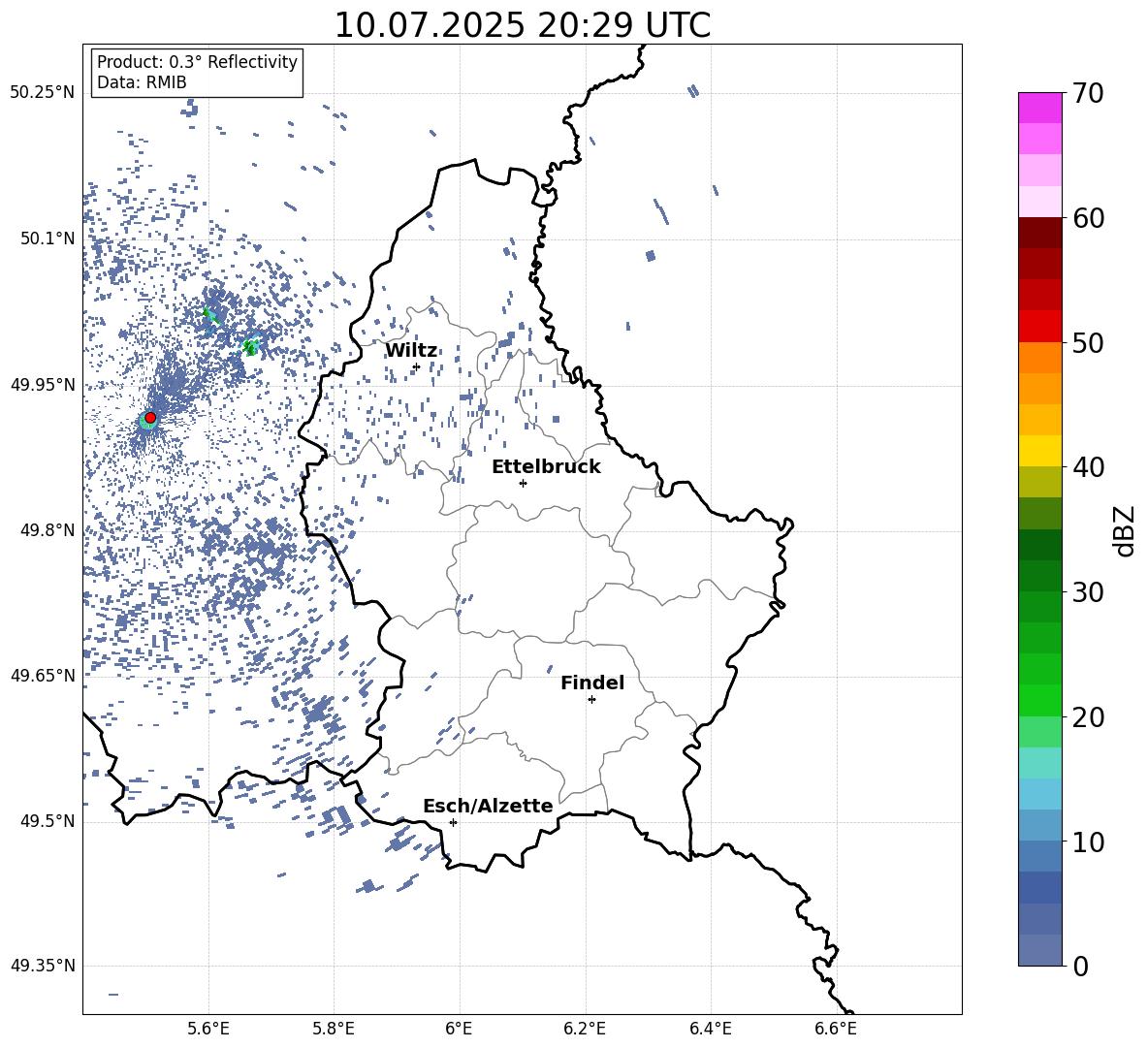Screen dimensions: 1148x1048
Task: Click the 49.35°N latitude label
Action: pyautogui.click(x=43, y=966)
